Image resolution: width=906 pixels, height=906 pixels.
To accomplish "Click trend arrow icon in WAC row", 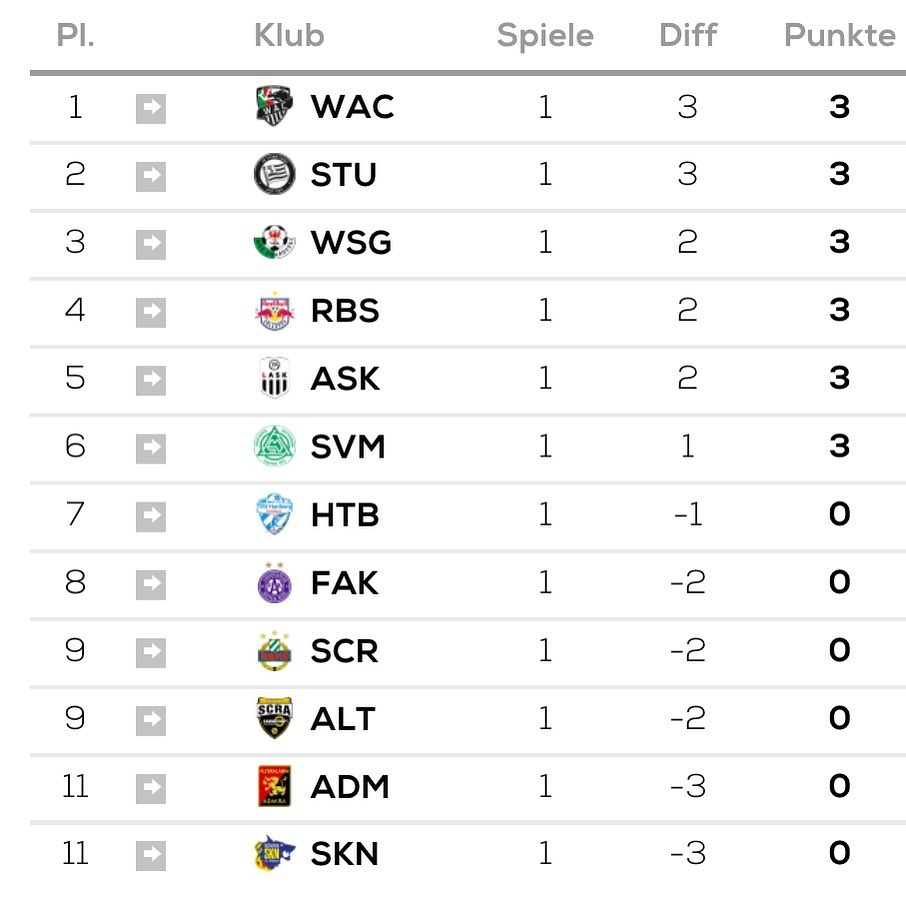I will click(151, 109).
